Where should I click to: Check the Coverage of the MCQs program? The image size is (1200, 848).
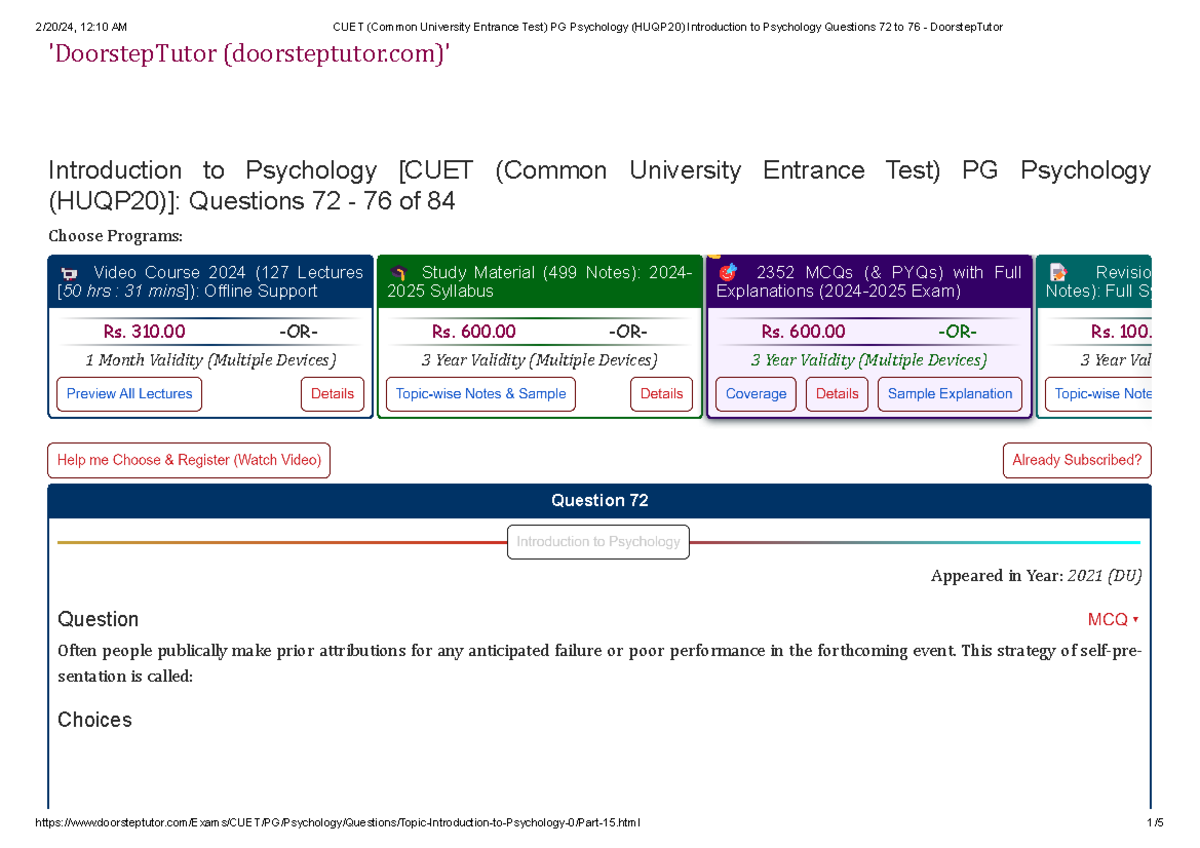pos(755,394)
